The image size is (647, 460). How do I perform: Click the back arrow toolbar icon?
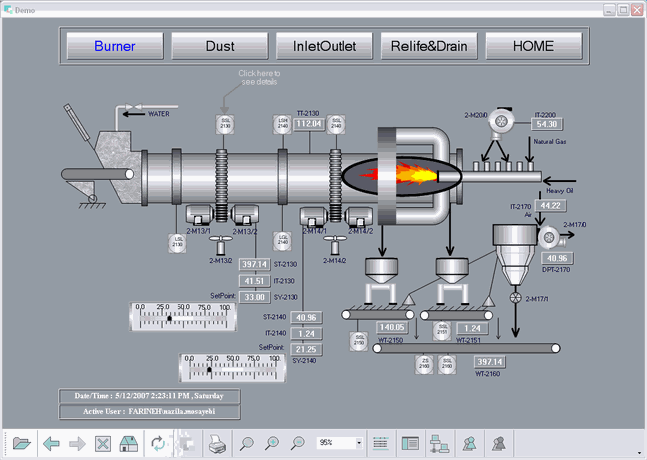pos(51,444)
